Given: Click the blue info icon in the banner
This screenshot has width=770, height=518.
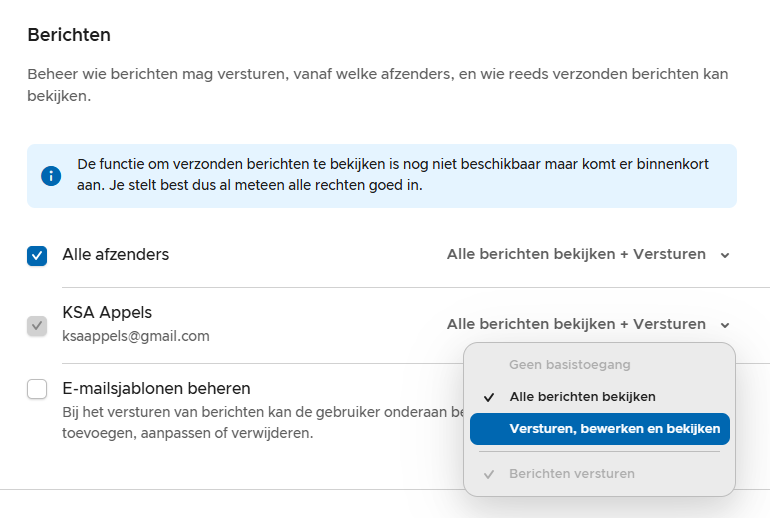Looking at the screenshot, I should pos(51,176).
